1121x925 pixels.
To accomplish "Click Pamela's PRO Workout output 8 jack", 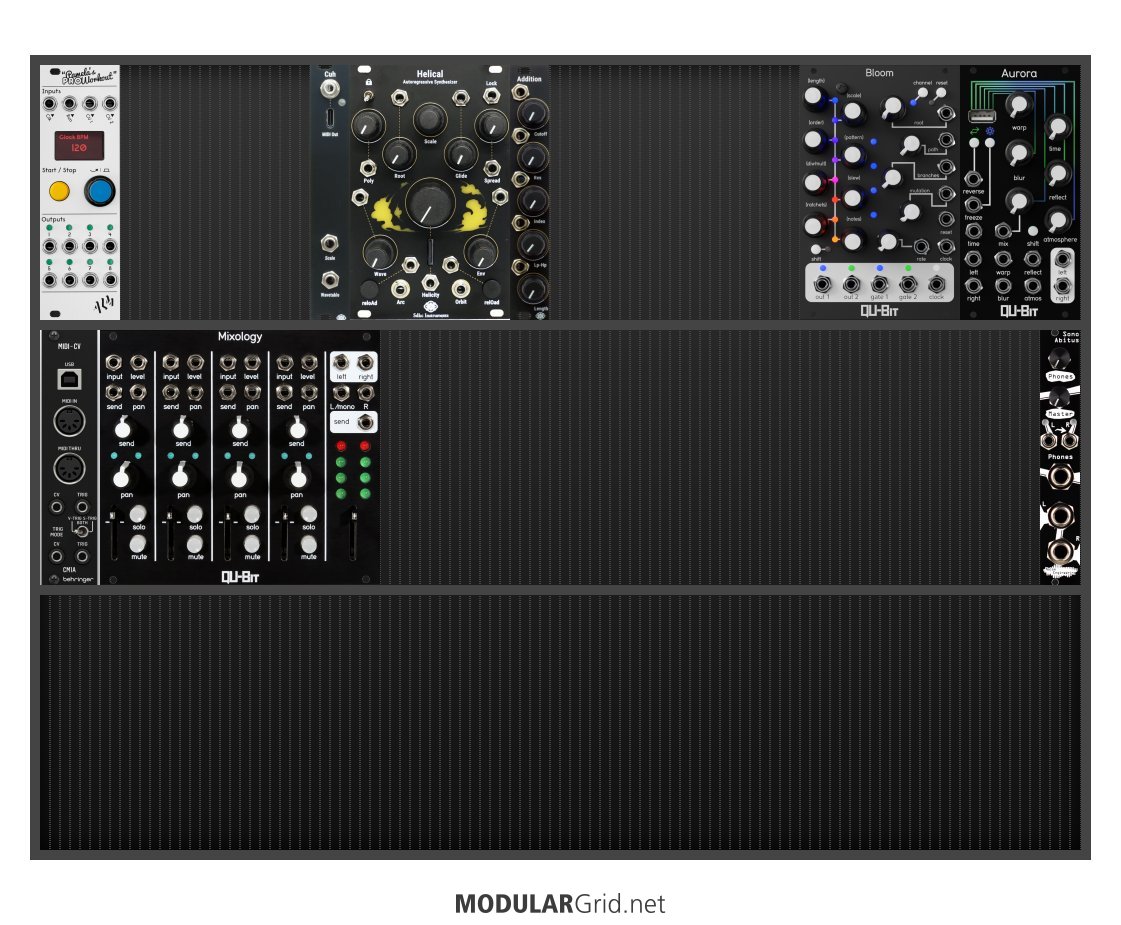I will point(110,280).
